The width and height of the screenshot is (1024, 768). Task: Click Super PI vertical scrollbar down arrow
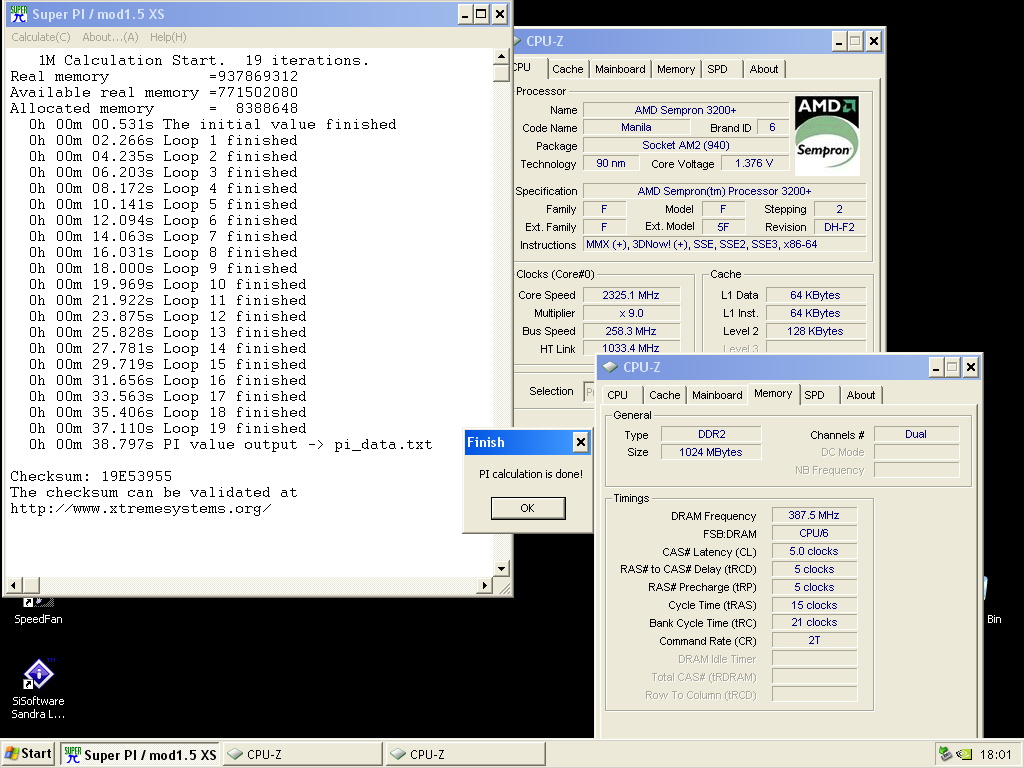(501, 568)
